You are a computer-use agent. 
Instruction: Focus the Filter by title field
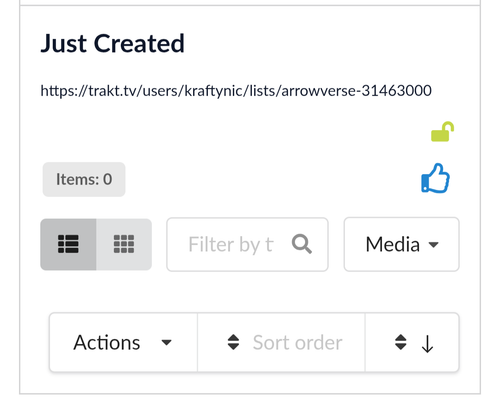pos(247,244)
